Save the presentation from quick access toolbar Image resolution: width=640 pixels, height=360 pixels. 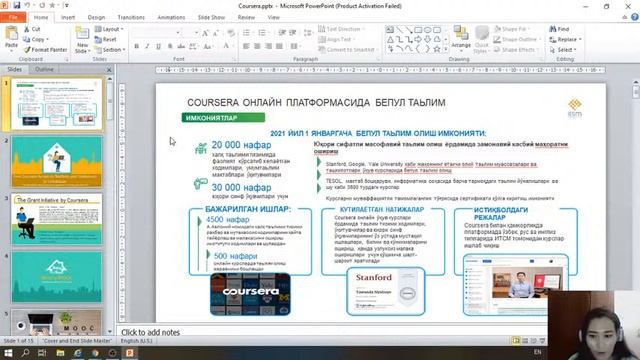(x=17, y=6)
